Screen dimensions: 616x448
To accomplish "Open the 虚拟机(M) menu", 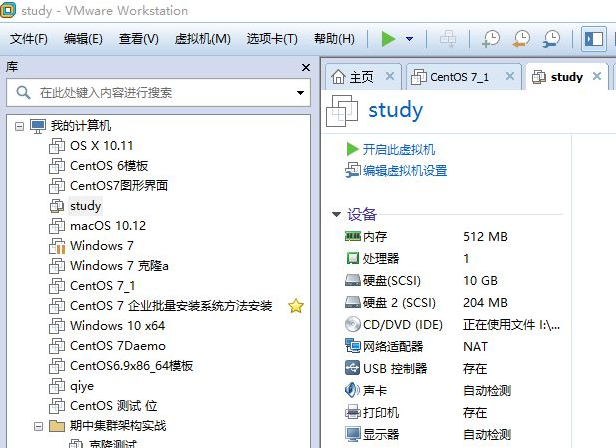I will click(x=202, y=39).
